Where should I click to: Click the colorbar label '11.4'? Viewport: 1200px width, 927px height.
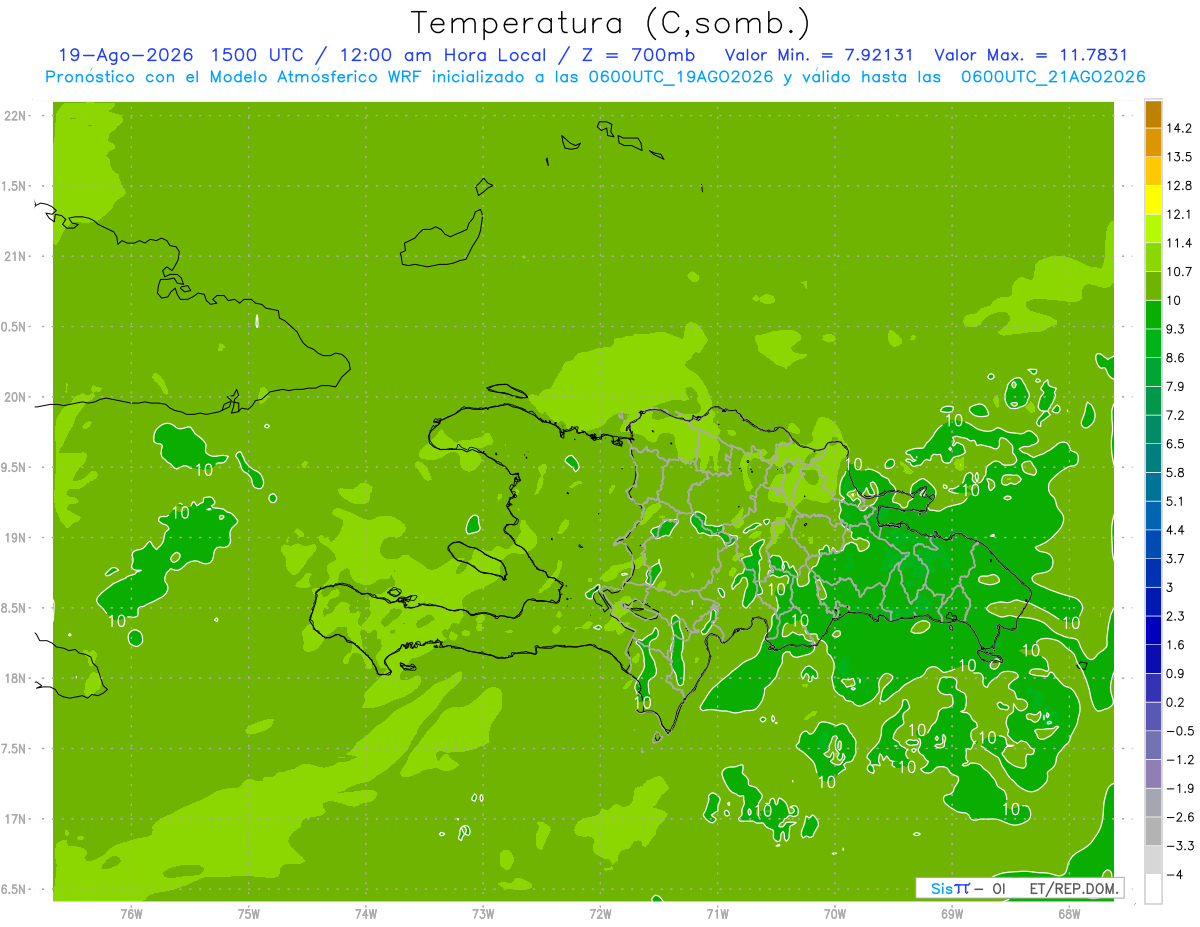coord(1179,243)
